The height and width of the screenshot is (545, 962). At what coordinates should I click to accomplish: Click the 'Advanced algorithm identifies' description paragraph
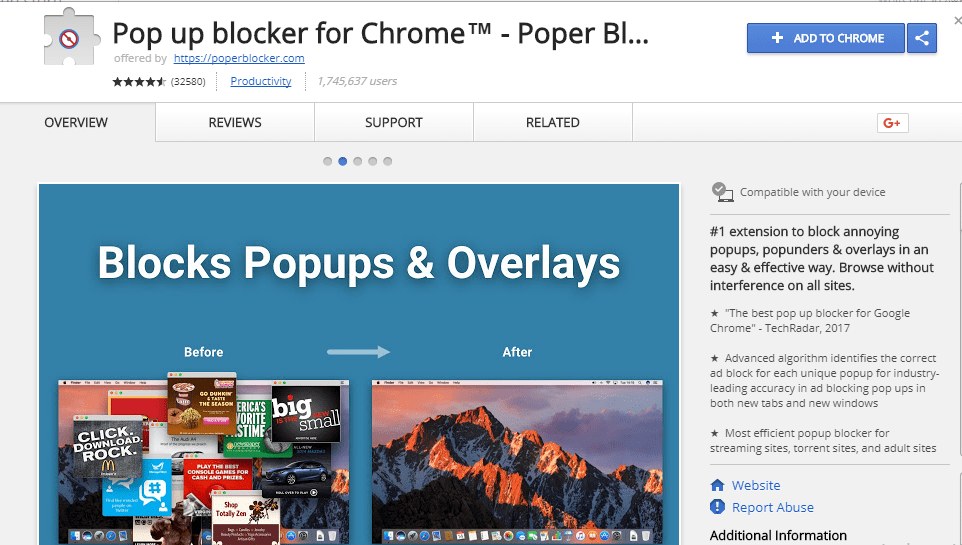point(825,381)
